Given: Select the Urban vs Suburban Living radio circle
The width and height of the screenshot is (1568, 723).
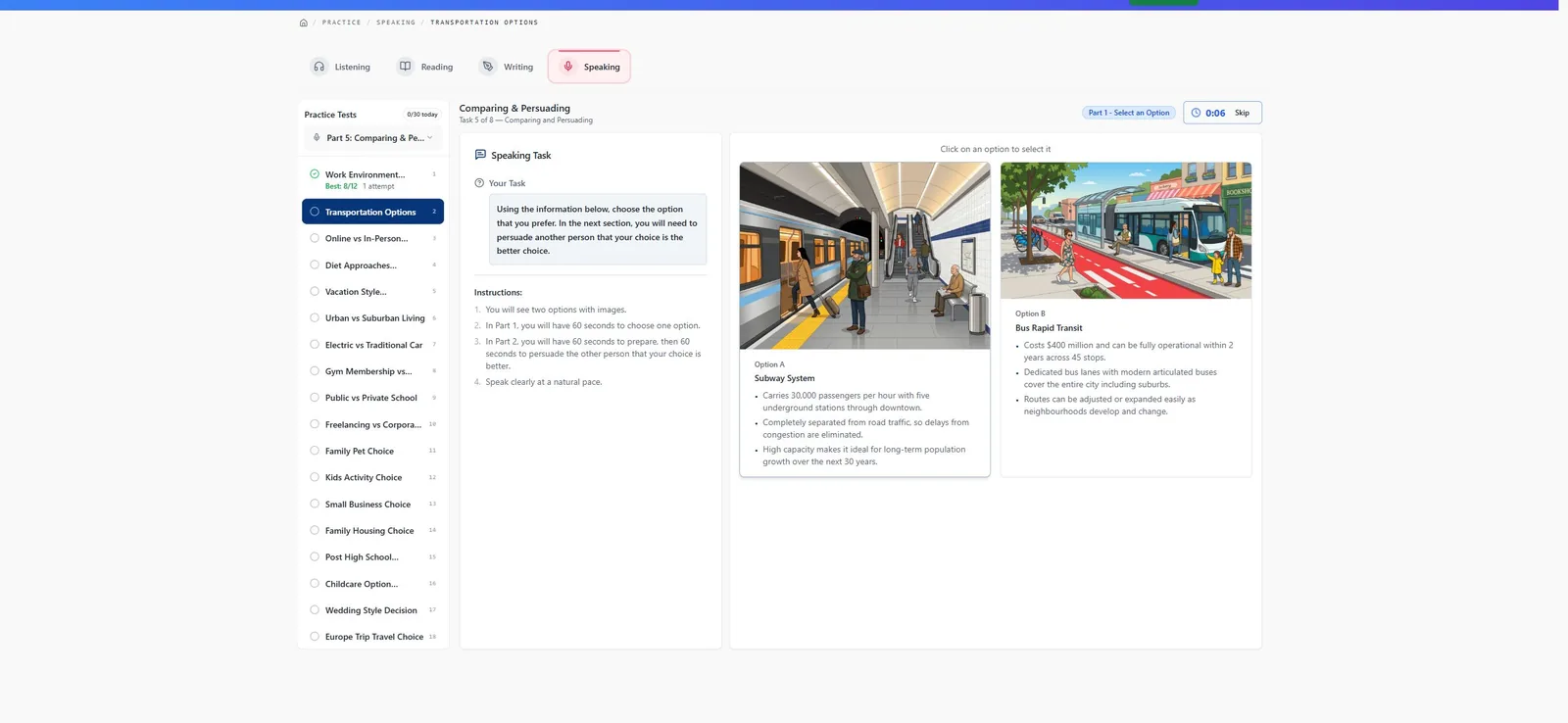Looking at the screenshot, I should point(315,317).
